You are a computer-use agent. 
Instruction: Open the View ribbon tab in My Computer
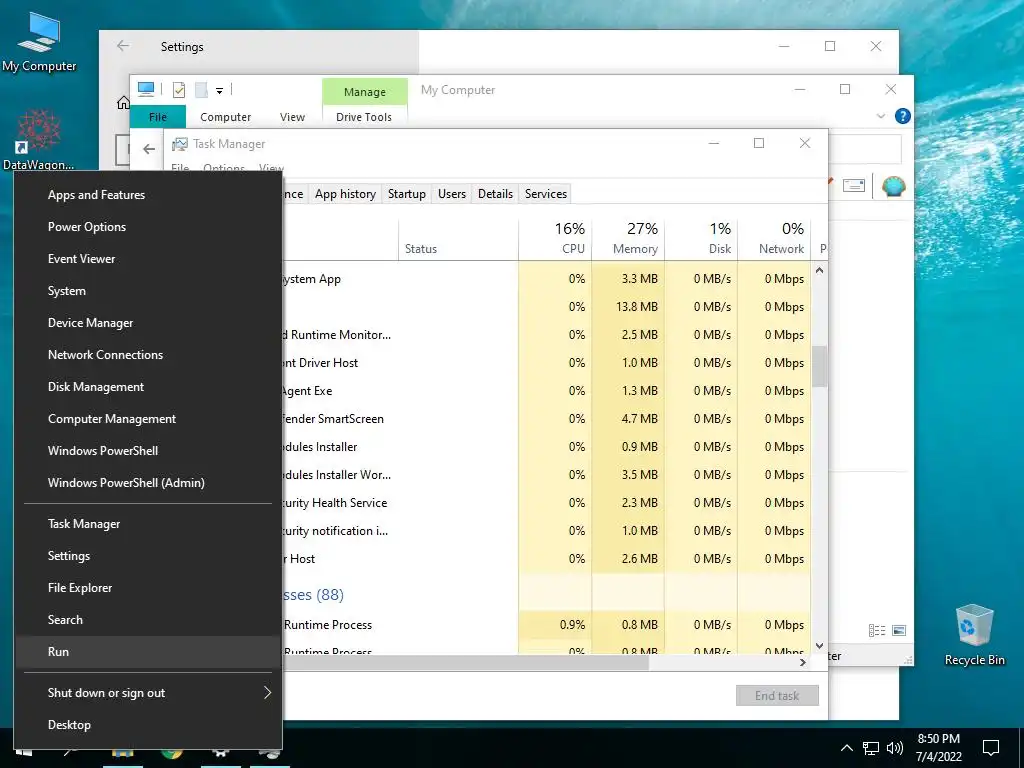click(x=293, y=117)
